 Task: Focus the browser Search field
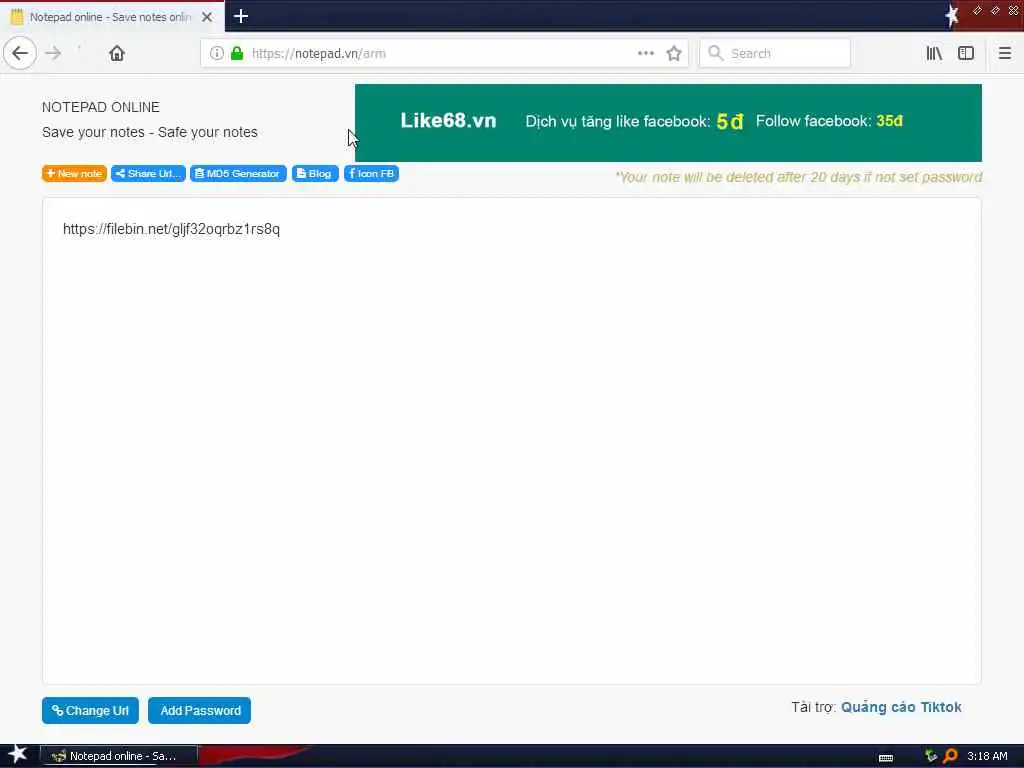coord(775,54)
